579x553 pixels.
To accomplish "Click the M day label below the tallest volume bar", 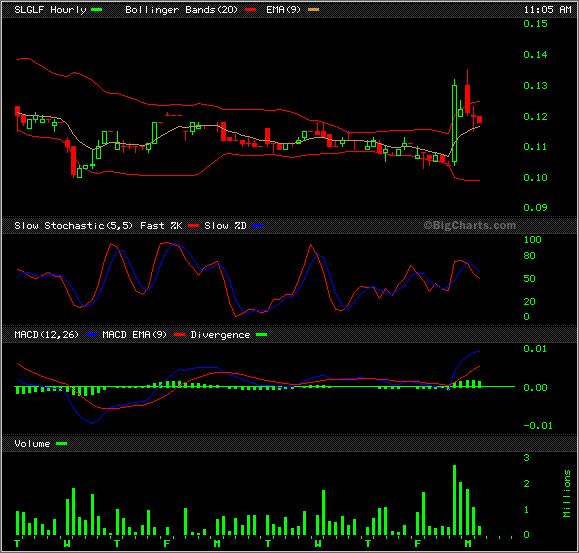I will [x=468, y=544].
